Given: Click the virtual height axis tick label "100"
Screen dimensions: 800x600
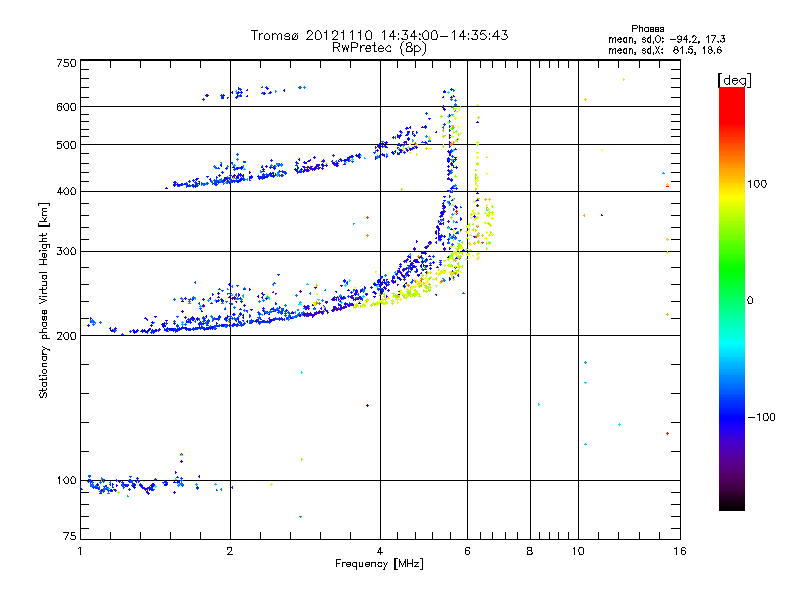Looking at the screenshot, I should pos(66,480).
